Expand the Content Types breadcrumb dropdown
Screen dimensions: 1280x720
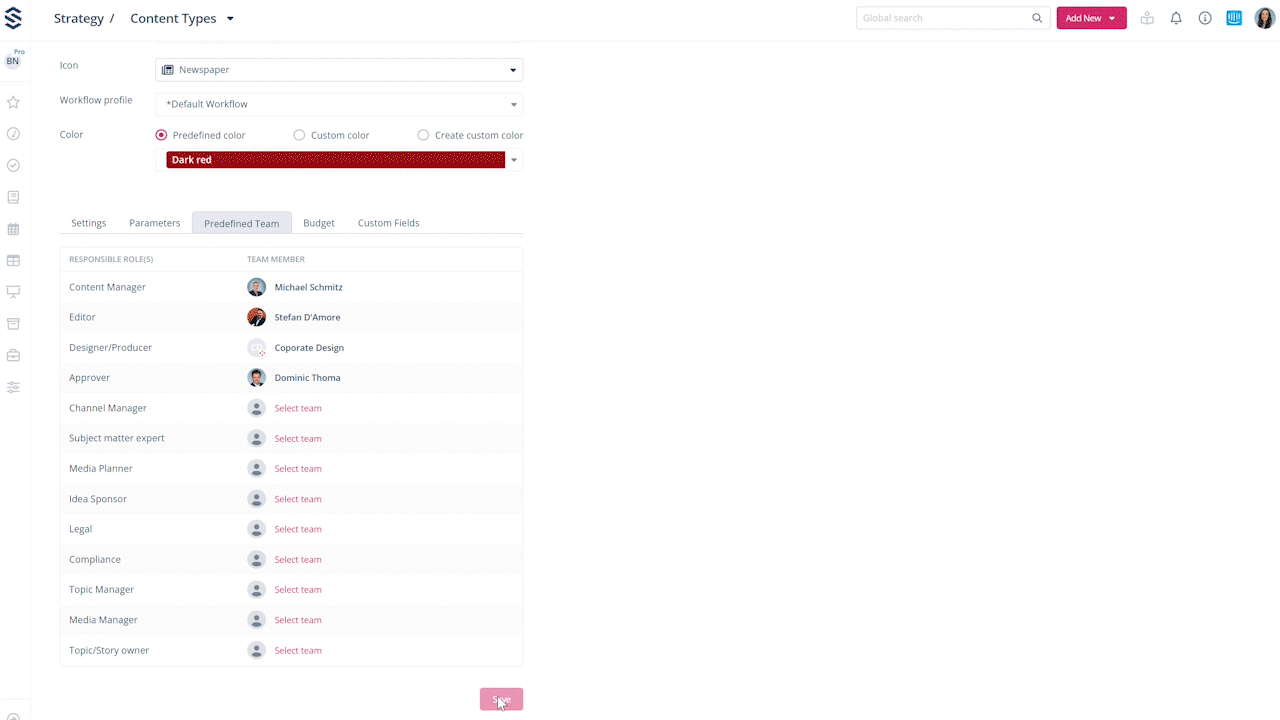point(230,19)
